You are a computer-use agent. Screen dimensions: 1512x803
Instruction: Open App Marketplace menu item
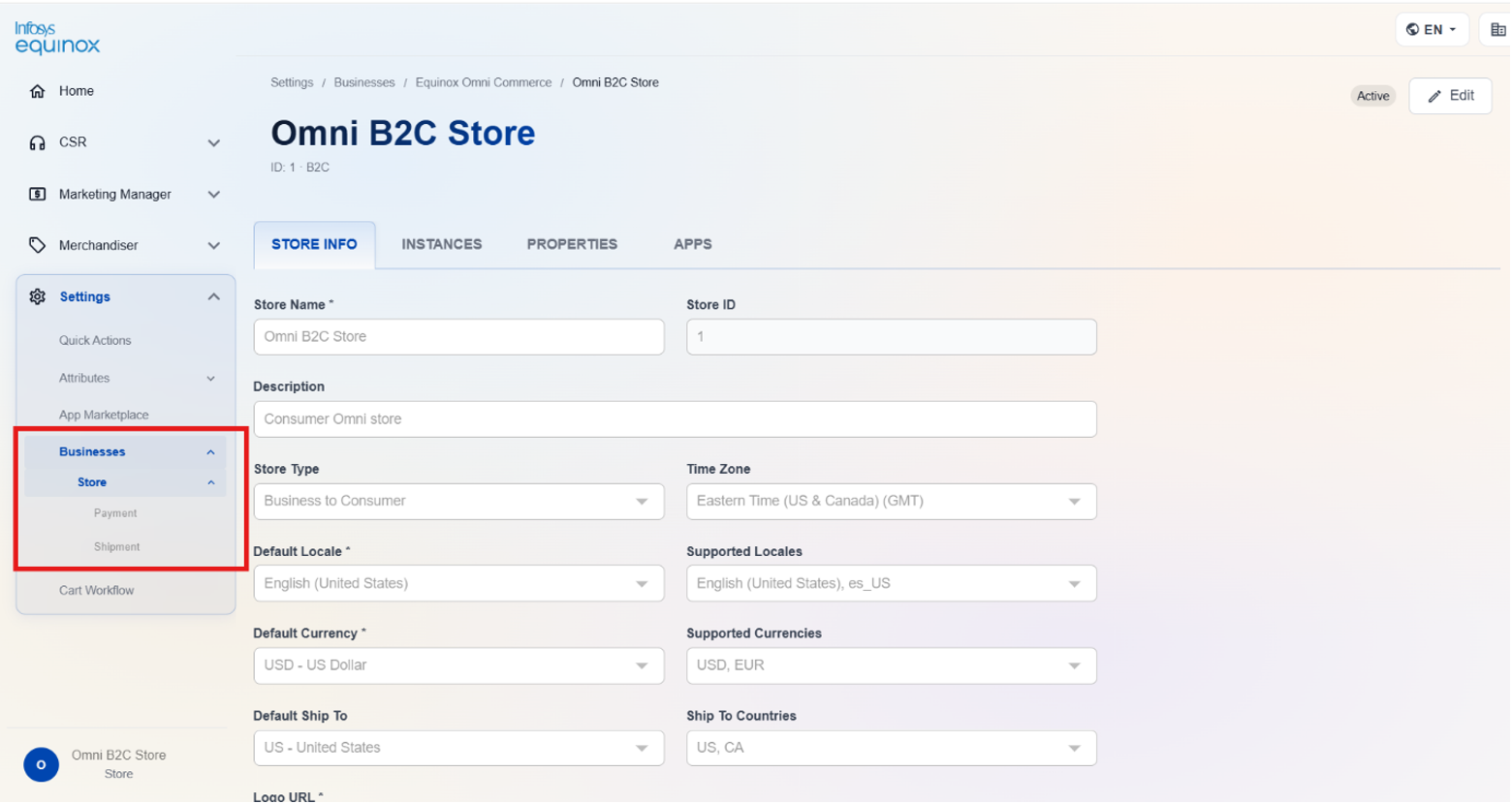pos(104,416)
